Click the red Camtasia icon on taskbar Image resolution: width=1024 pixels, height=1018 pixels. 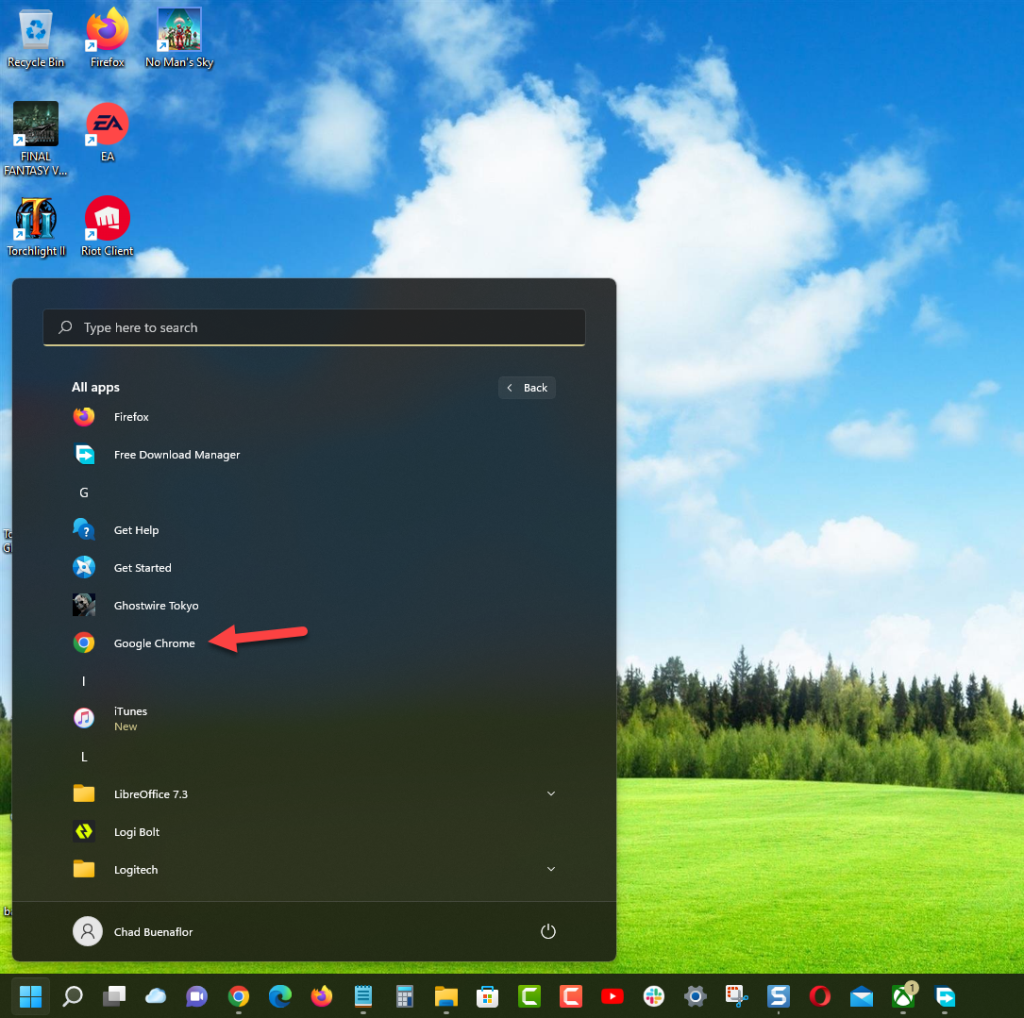[570, 996]
